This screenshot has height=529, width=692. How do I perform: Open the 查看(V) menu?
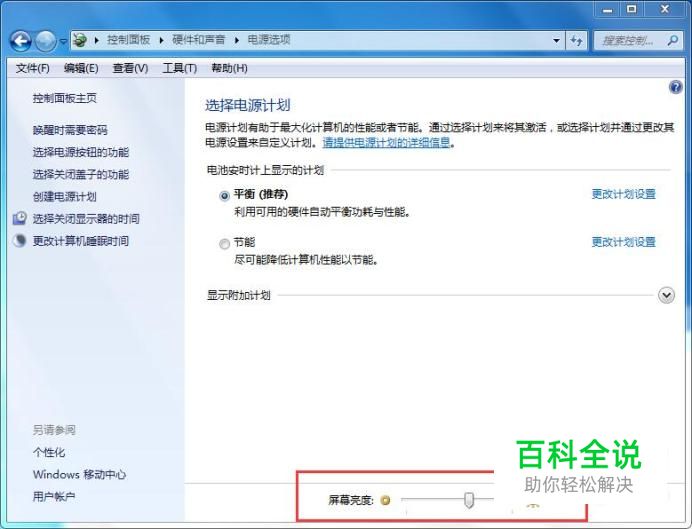(x=130, y=68)
